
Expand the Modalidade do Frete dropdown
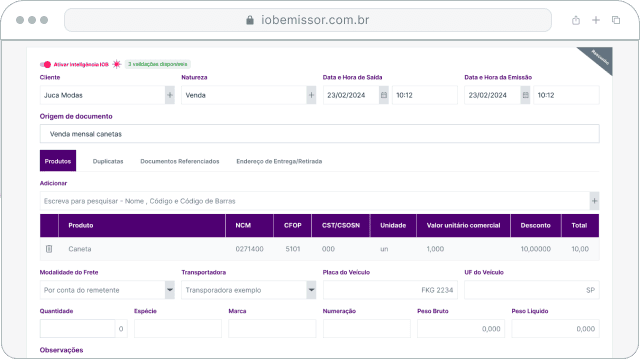170,290
